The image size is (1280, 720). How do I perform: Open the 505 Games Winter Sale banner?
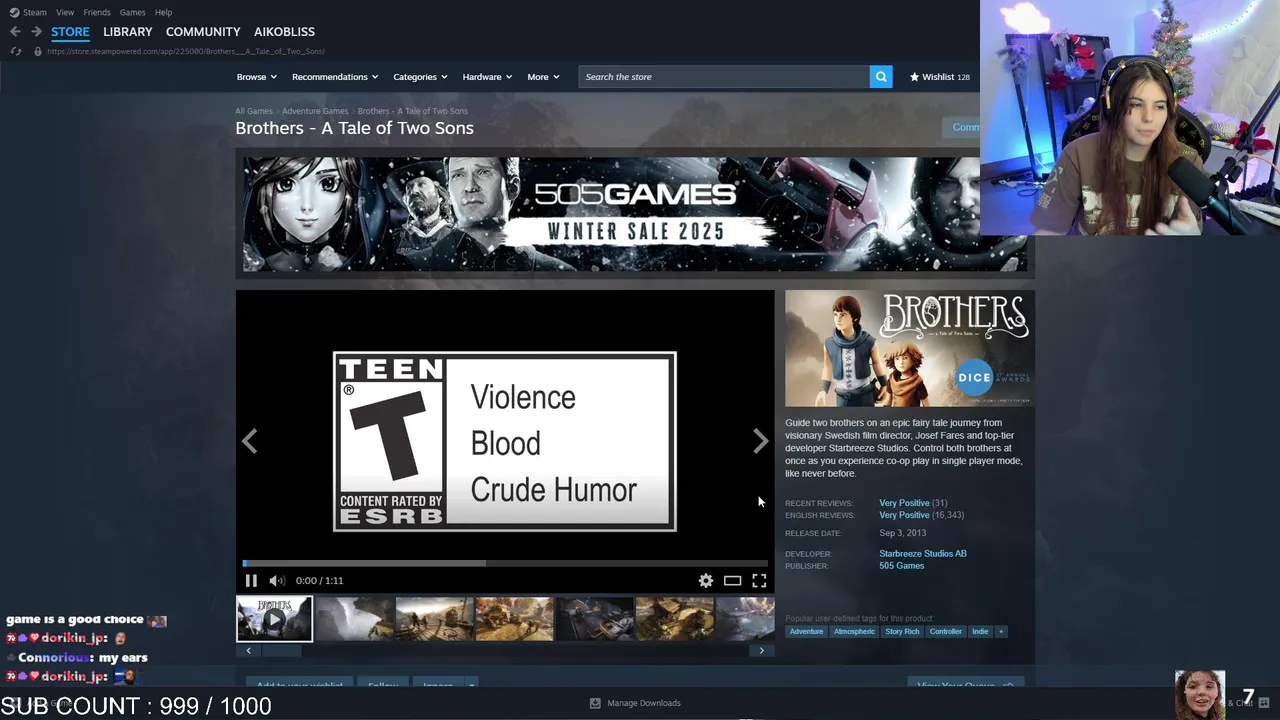tap(635, 214)
